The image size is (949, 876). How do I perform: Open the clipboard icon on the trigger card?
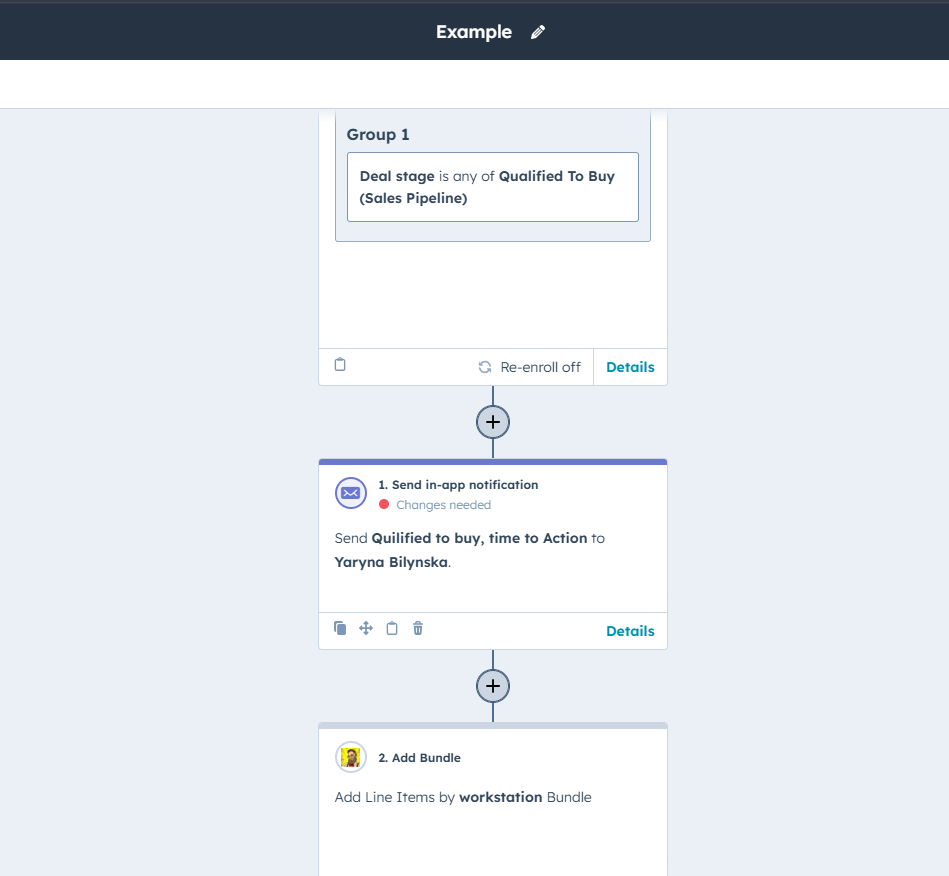pos(340,365)
